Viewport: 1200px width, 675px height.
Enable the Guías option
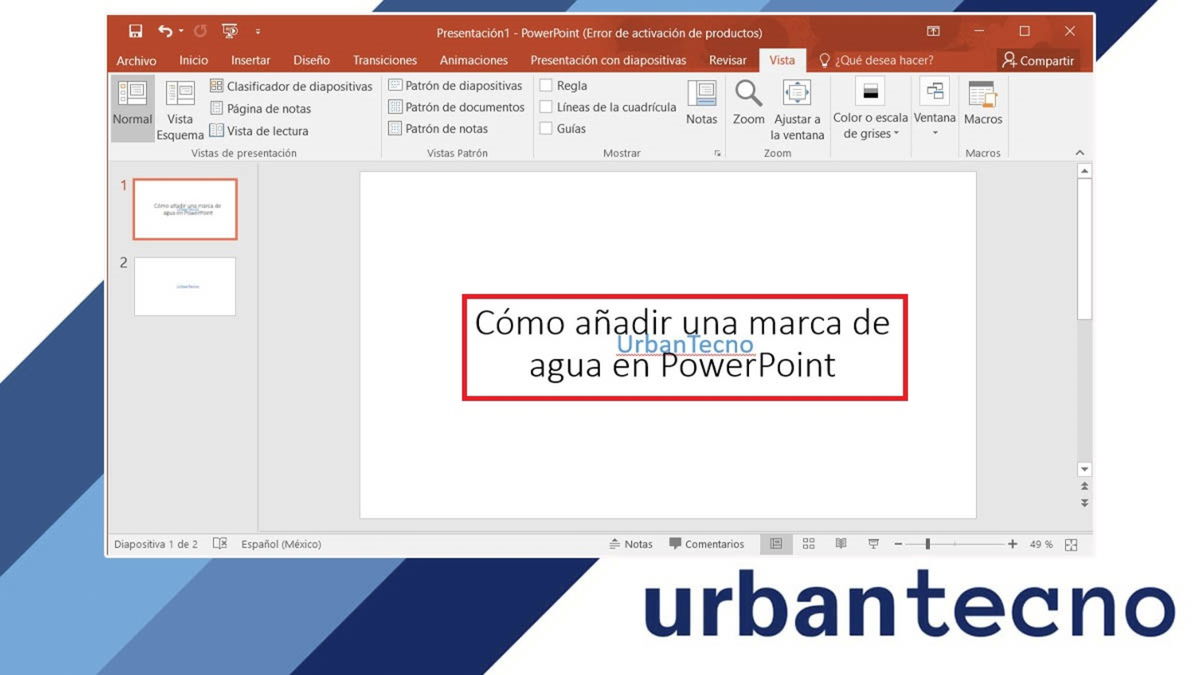point(546,128)
